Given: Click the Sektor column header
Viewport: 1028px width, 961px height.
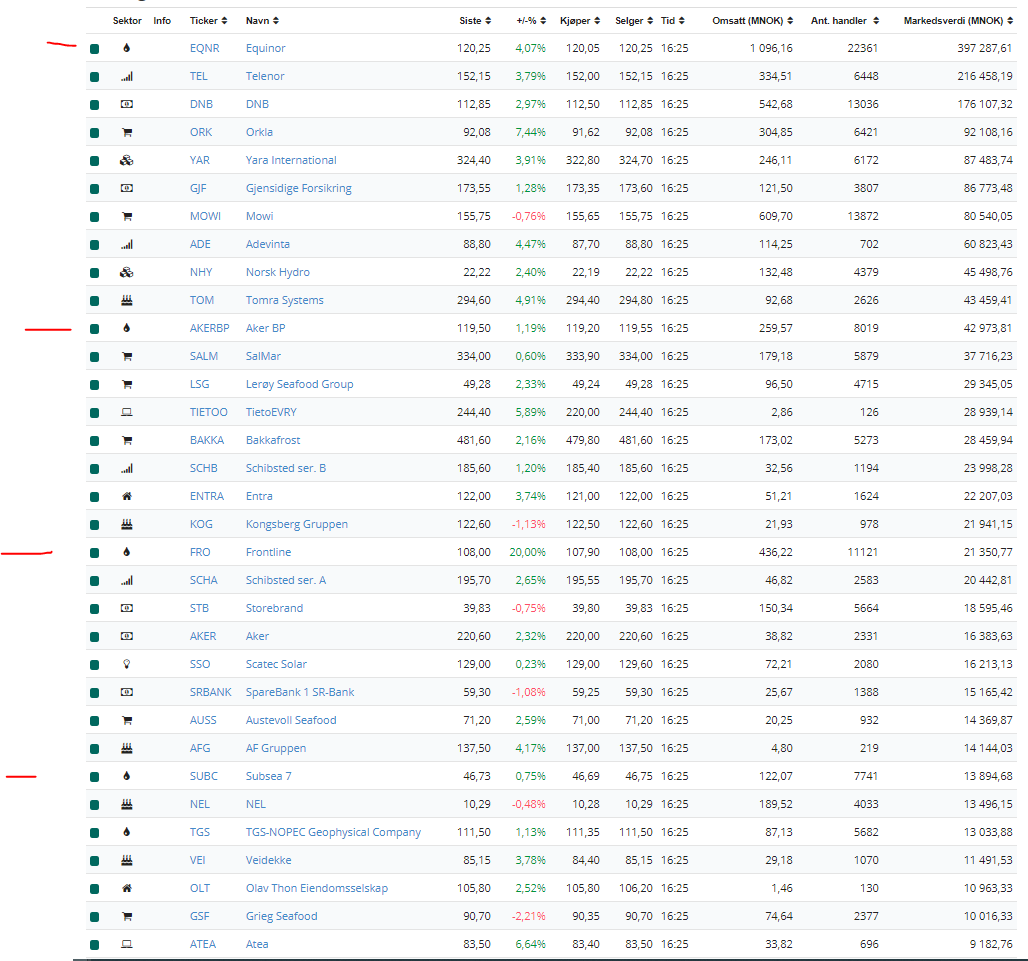Looking at the screenshot, I should 127,20.
